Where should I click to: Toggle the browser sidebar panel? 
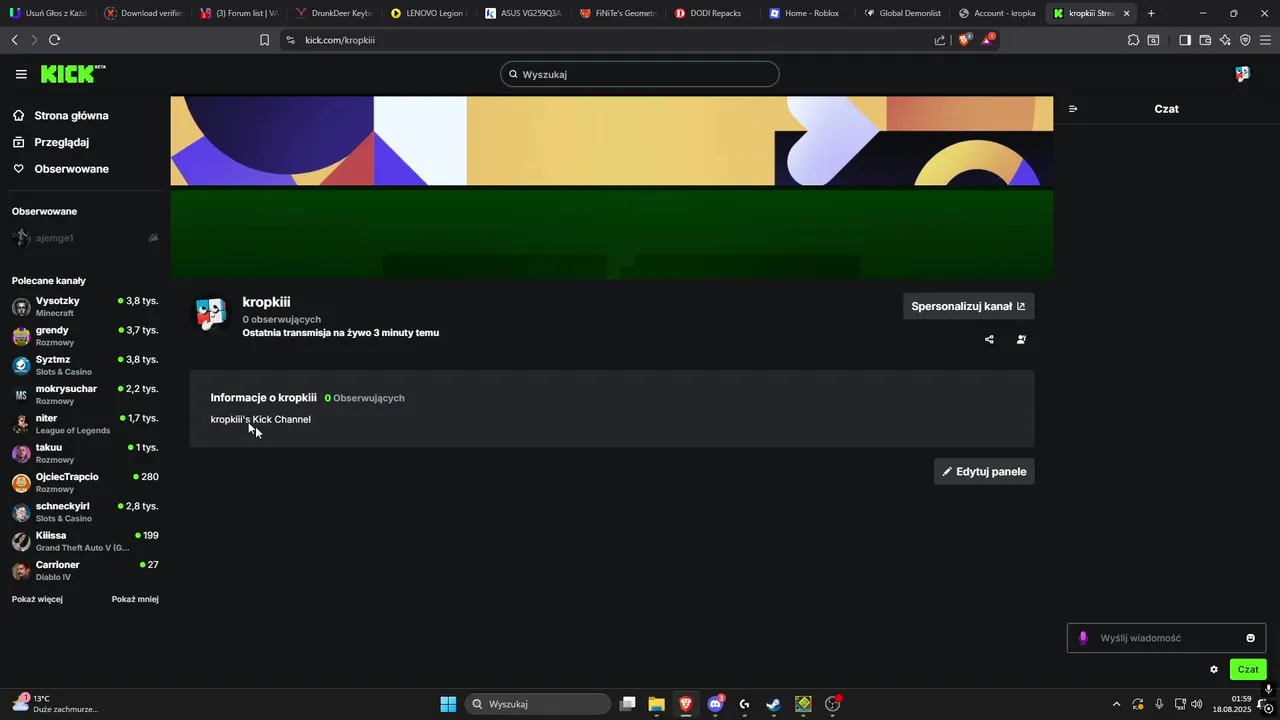tap(1185, 40)
